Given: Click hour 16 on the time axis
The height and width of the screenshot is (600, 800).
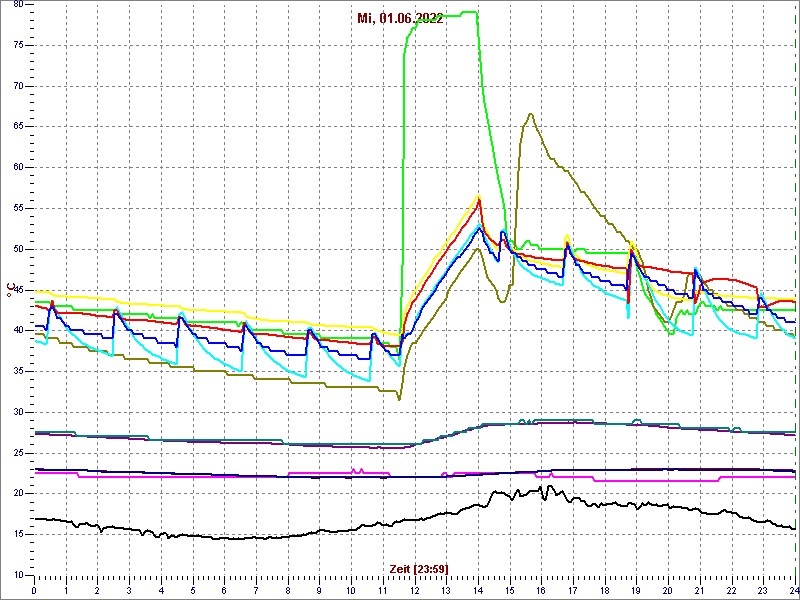Looking at the screenshot, I should pos(541,591).
